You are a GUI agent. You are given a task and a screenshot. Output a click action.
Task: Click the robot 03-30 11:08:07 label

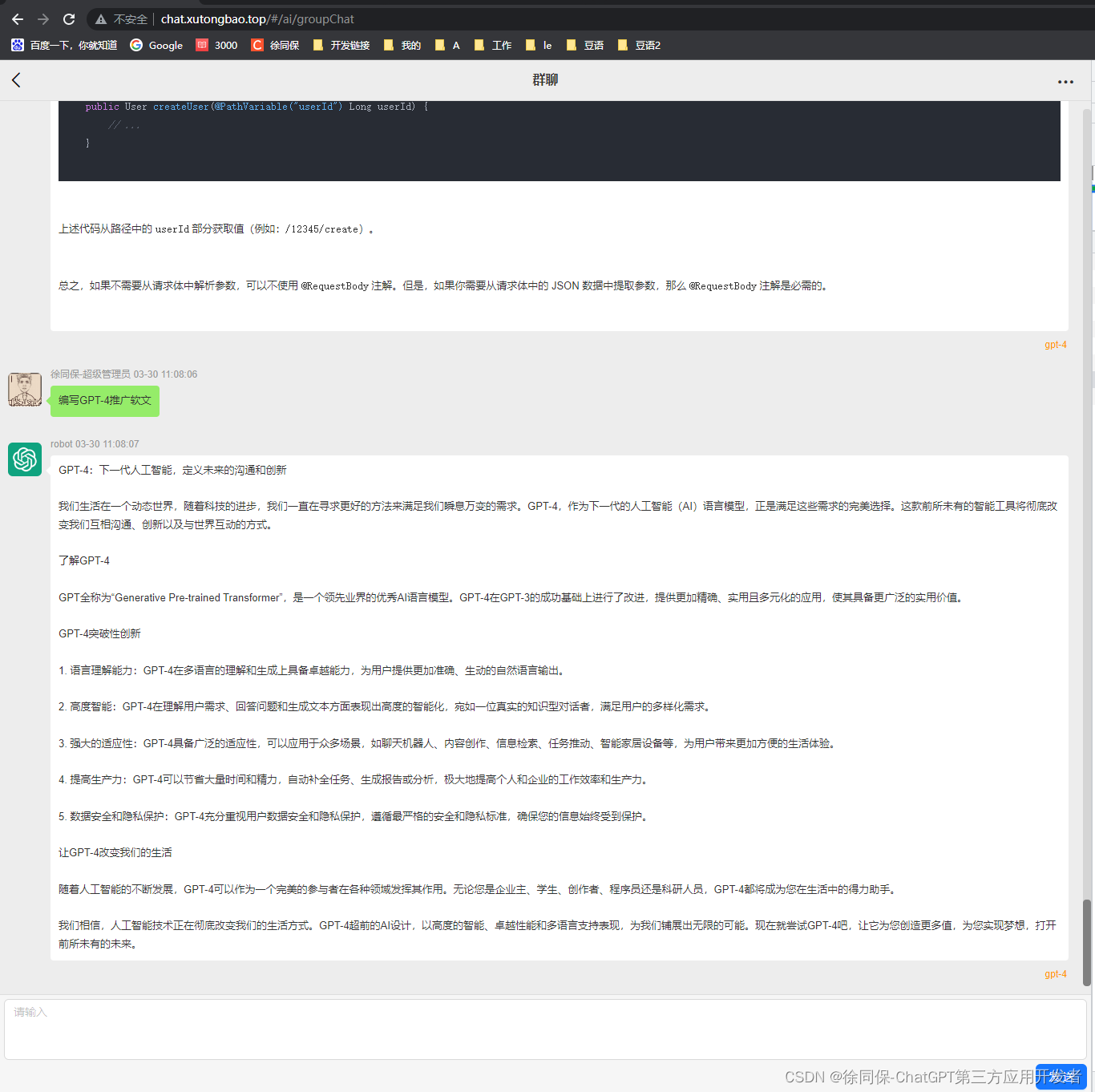coord(95,444)
